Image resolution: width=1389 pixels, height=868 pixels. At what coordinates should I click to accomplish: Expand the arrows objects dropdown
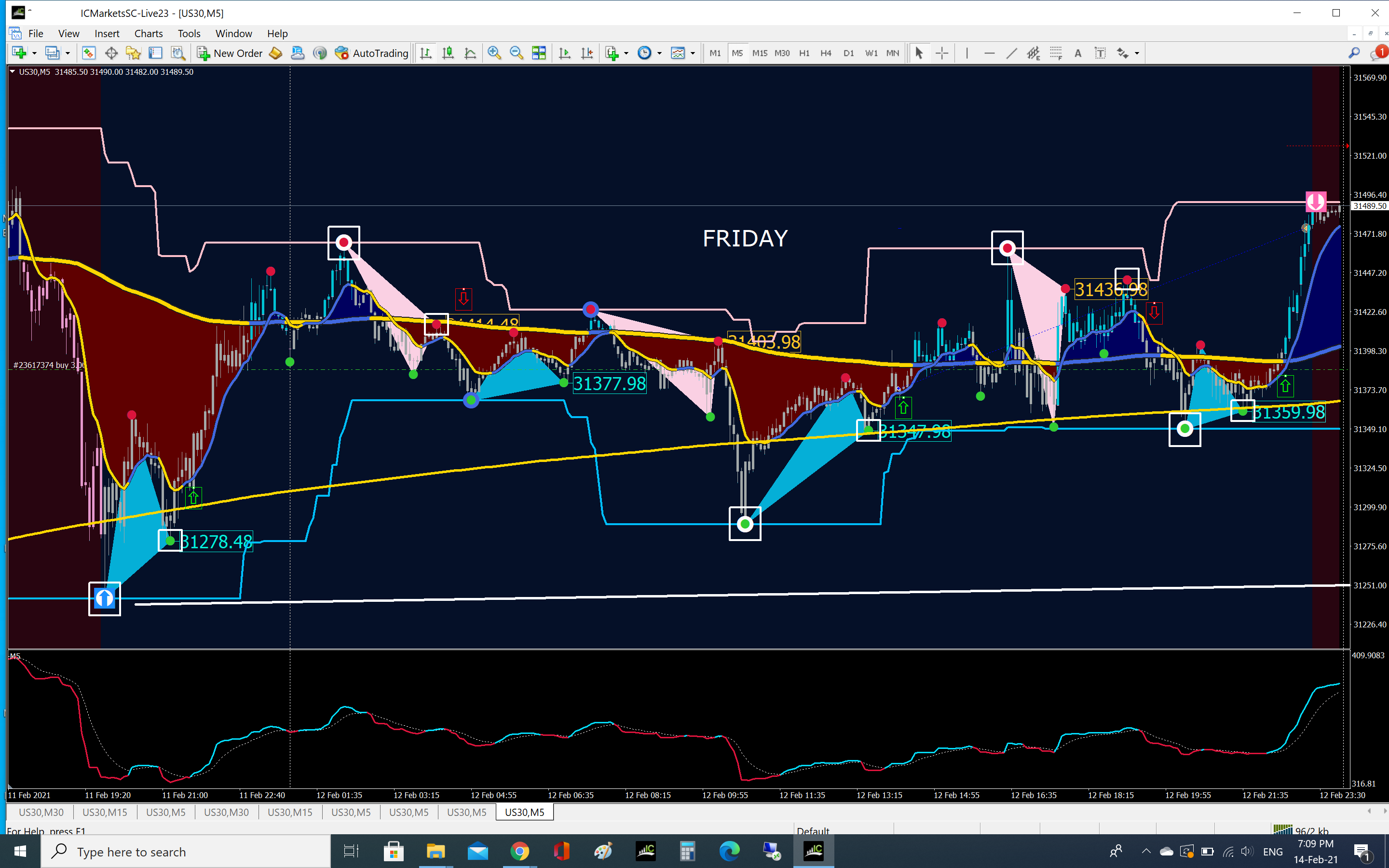[1137, 53]
